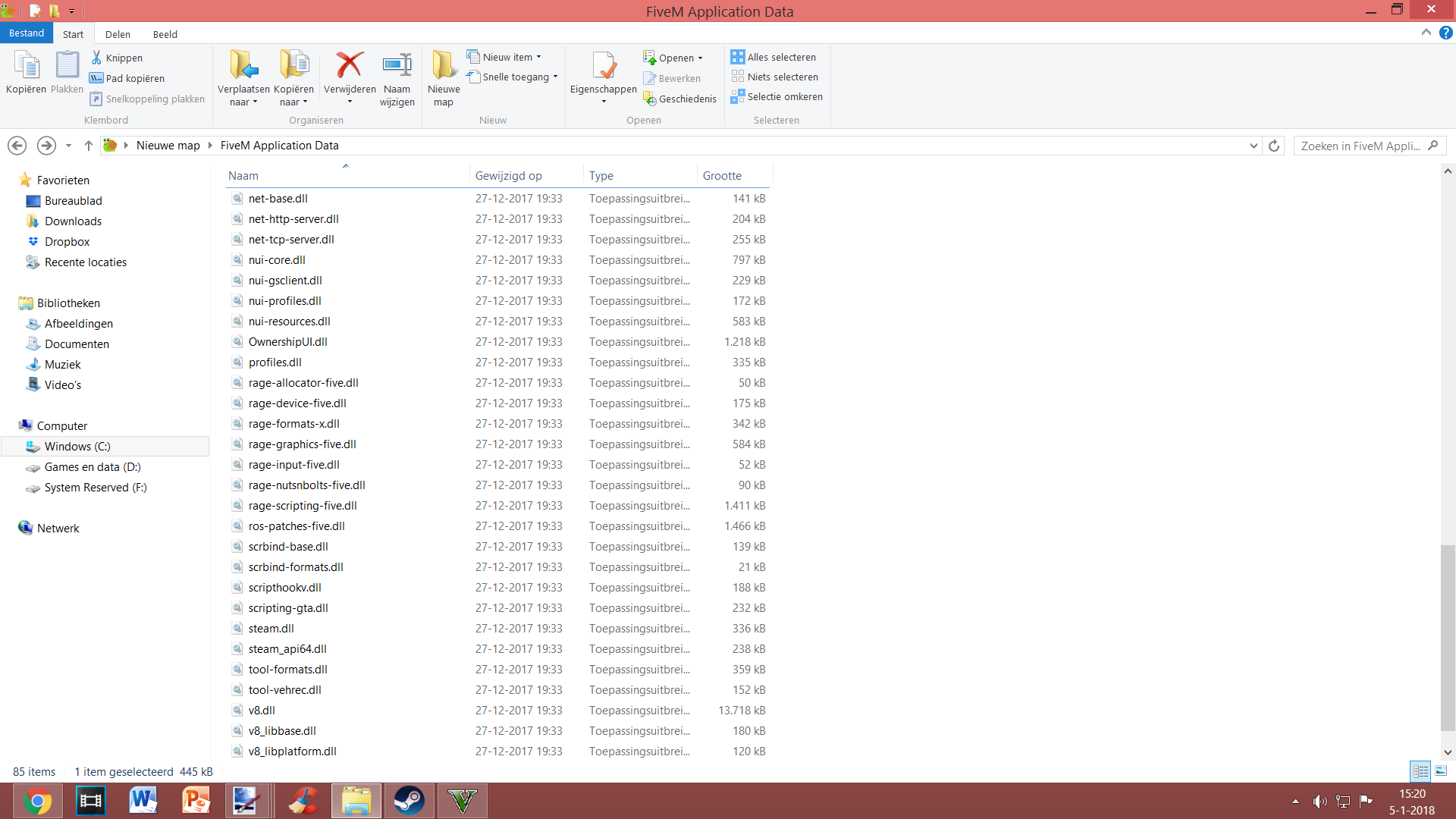Click the Eigenschappen icon
The height and width of the screenshot is (819, 1456).
(604, 65)
